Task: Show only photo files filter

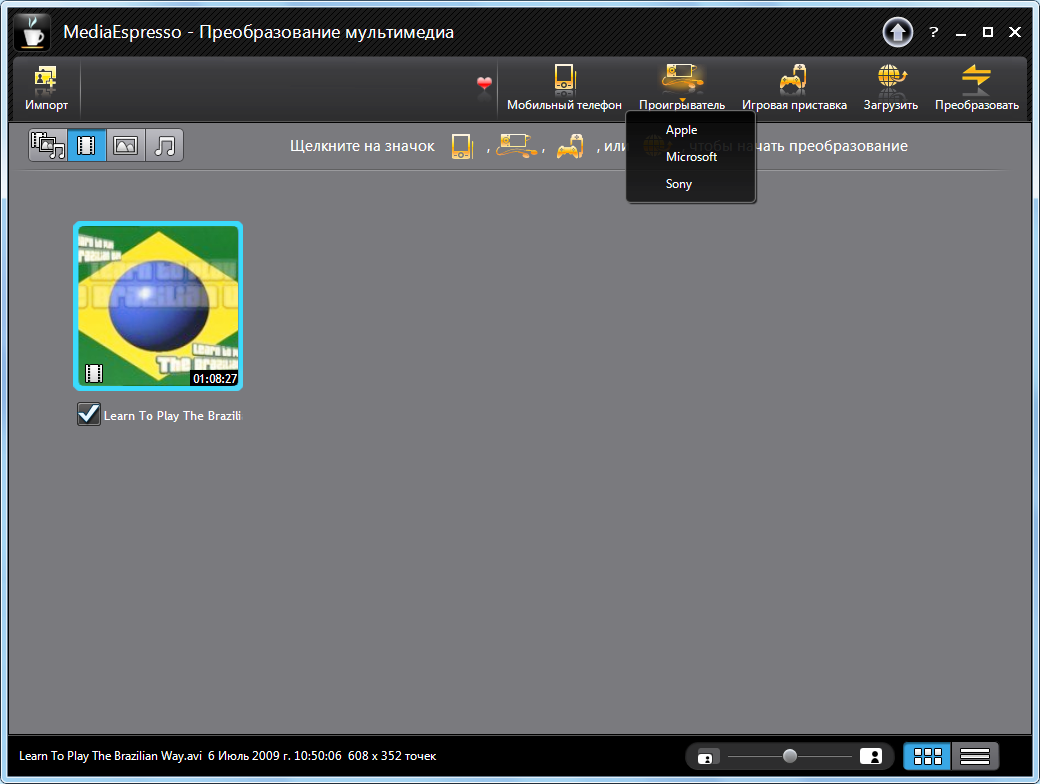Action: (126, 146)
